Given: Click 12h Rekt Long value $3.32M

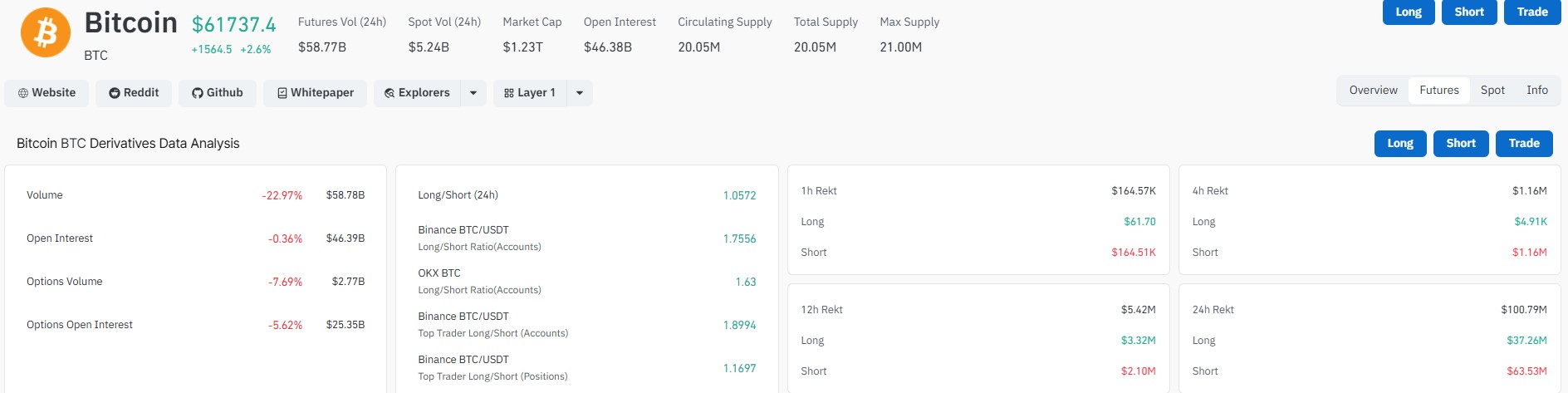Looking at the screenshot, I should click(1139, 341).
